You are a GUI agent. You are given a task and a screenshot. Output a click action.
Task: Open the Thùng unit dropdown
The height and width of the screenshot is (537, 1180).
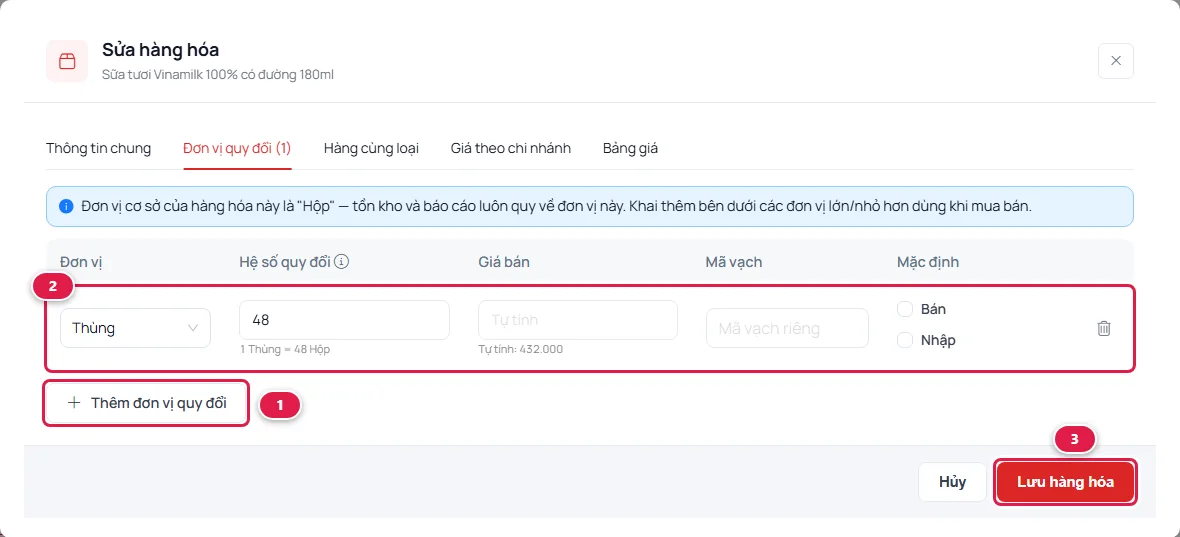coord(135,328)
